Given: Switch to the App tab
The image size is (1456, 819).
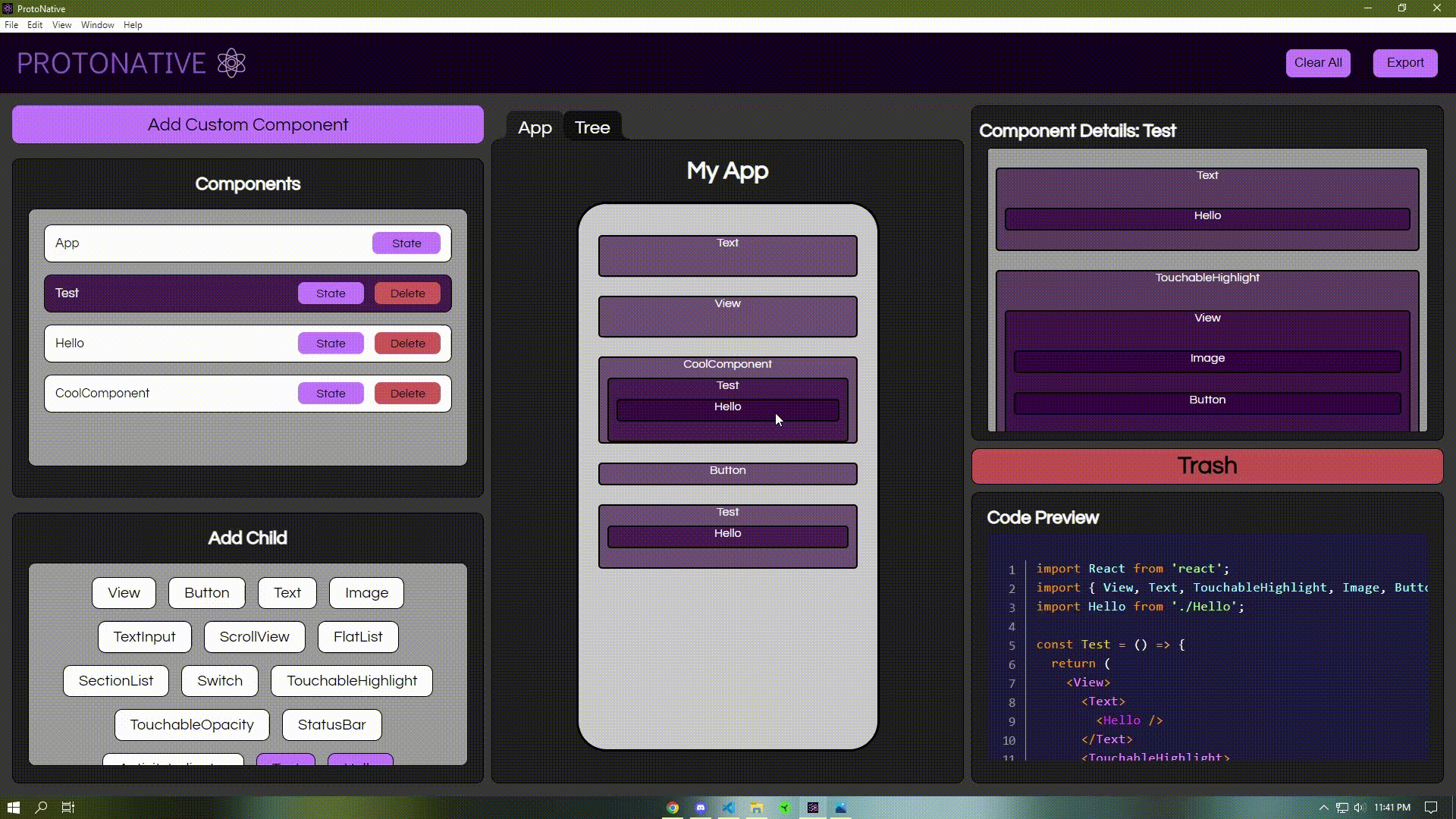Looking at the screenshot, I should click(535, 127).
